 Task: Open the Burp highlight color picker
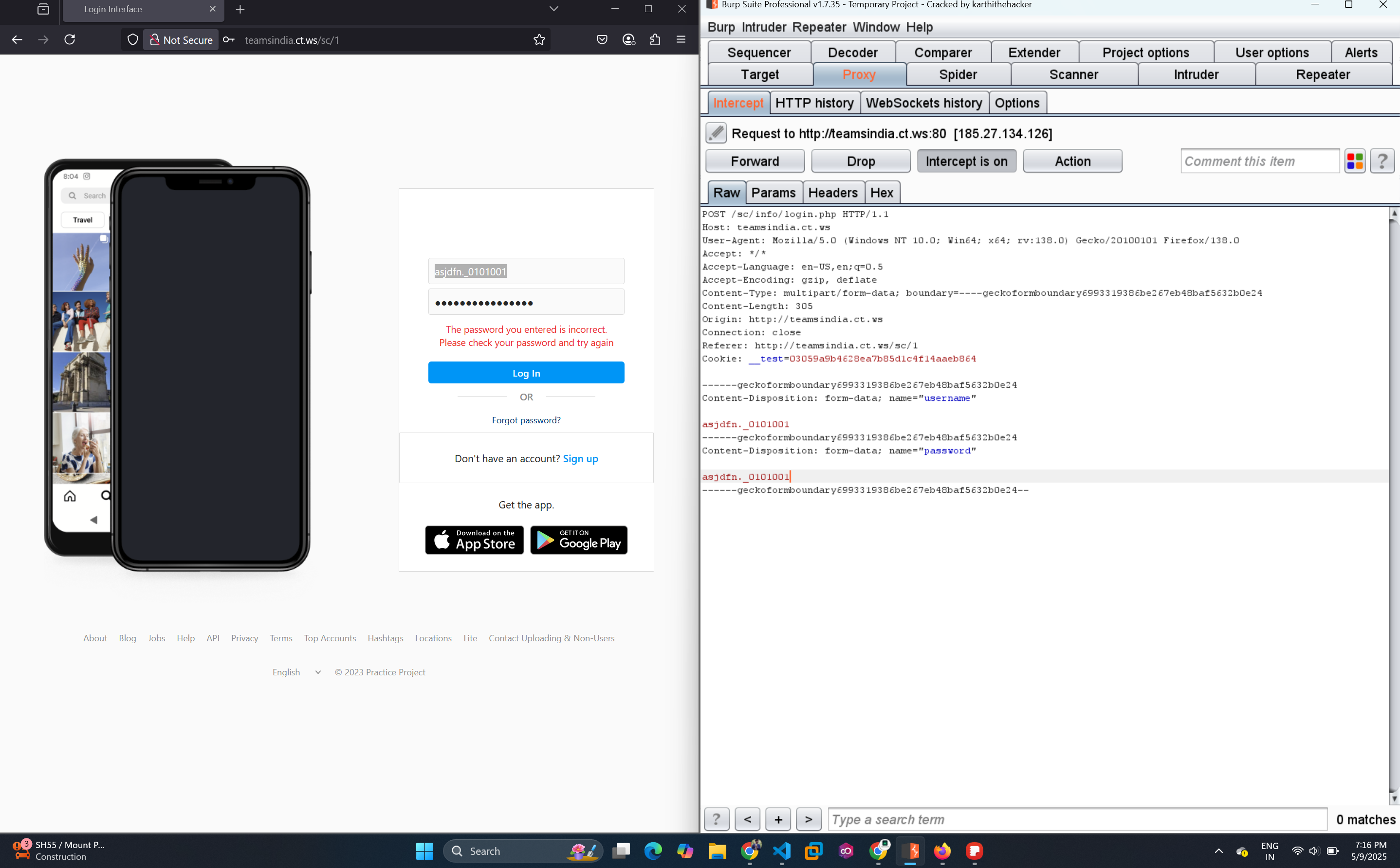point(1355,162)
